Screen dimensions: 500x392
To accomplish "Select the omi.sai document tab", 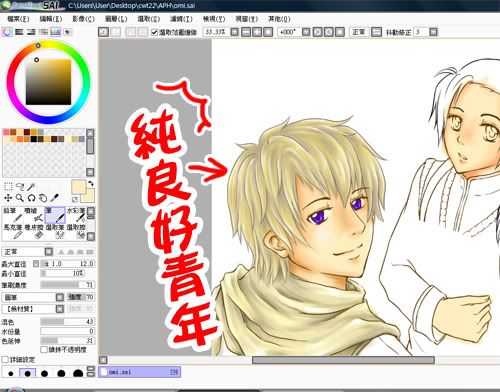I will point(140,372).
